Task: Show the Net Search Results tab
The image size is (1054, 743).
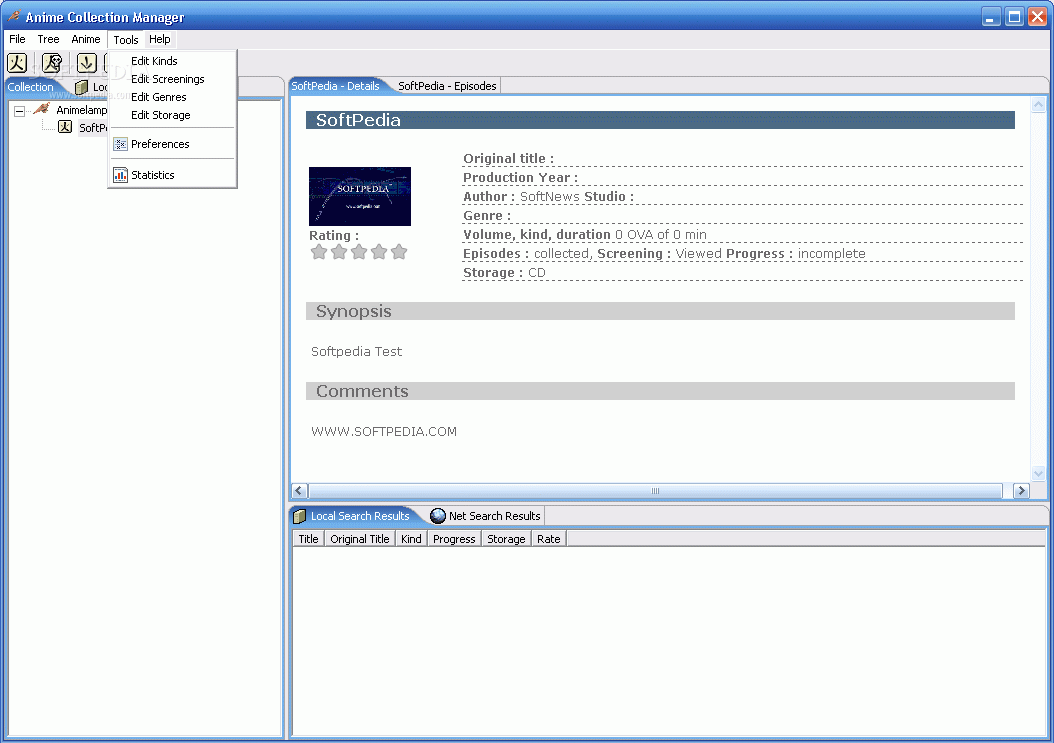Action: [x=486, y=516]
